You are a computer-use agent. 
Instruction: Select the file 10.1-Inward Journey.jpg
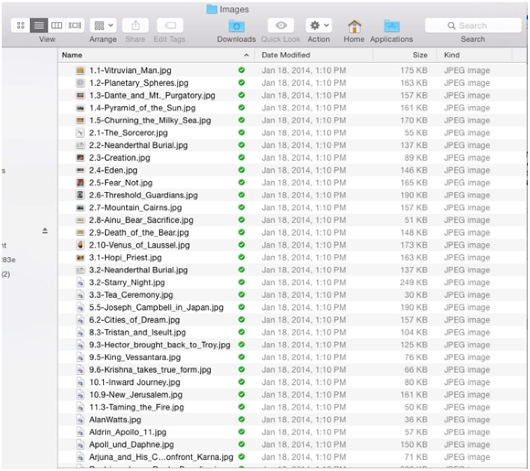[x=135, y=382]
